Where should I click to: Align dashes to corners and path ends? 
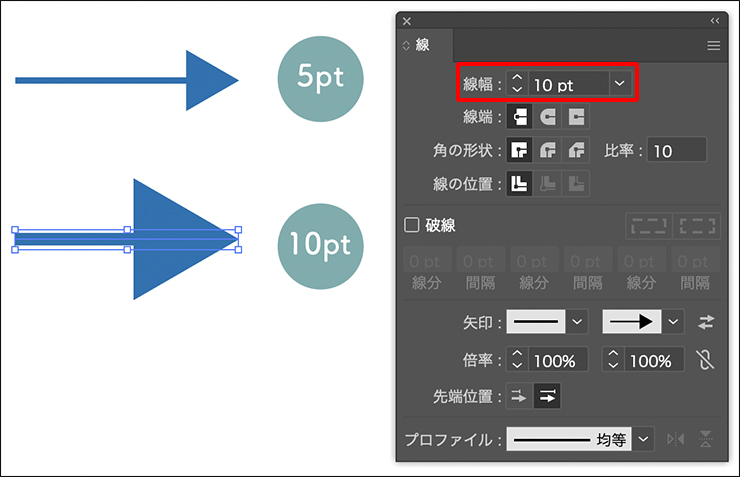697,226
